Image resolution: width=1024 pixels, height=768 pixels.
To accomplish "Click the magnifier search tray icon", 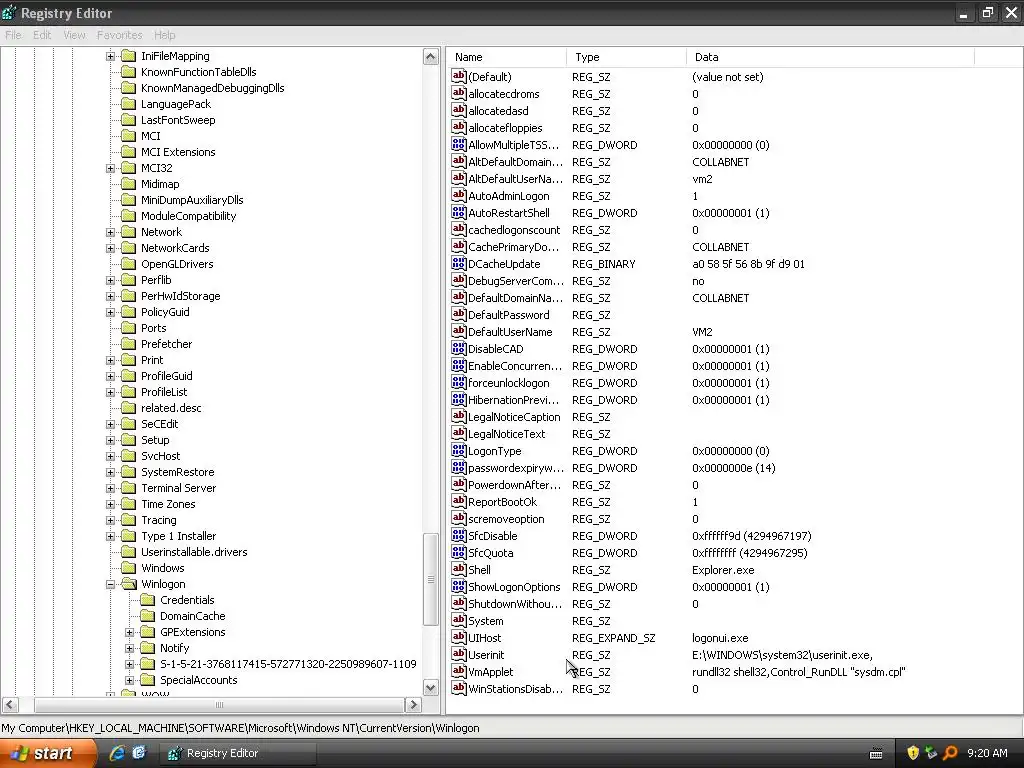I will [950, 753].
